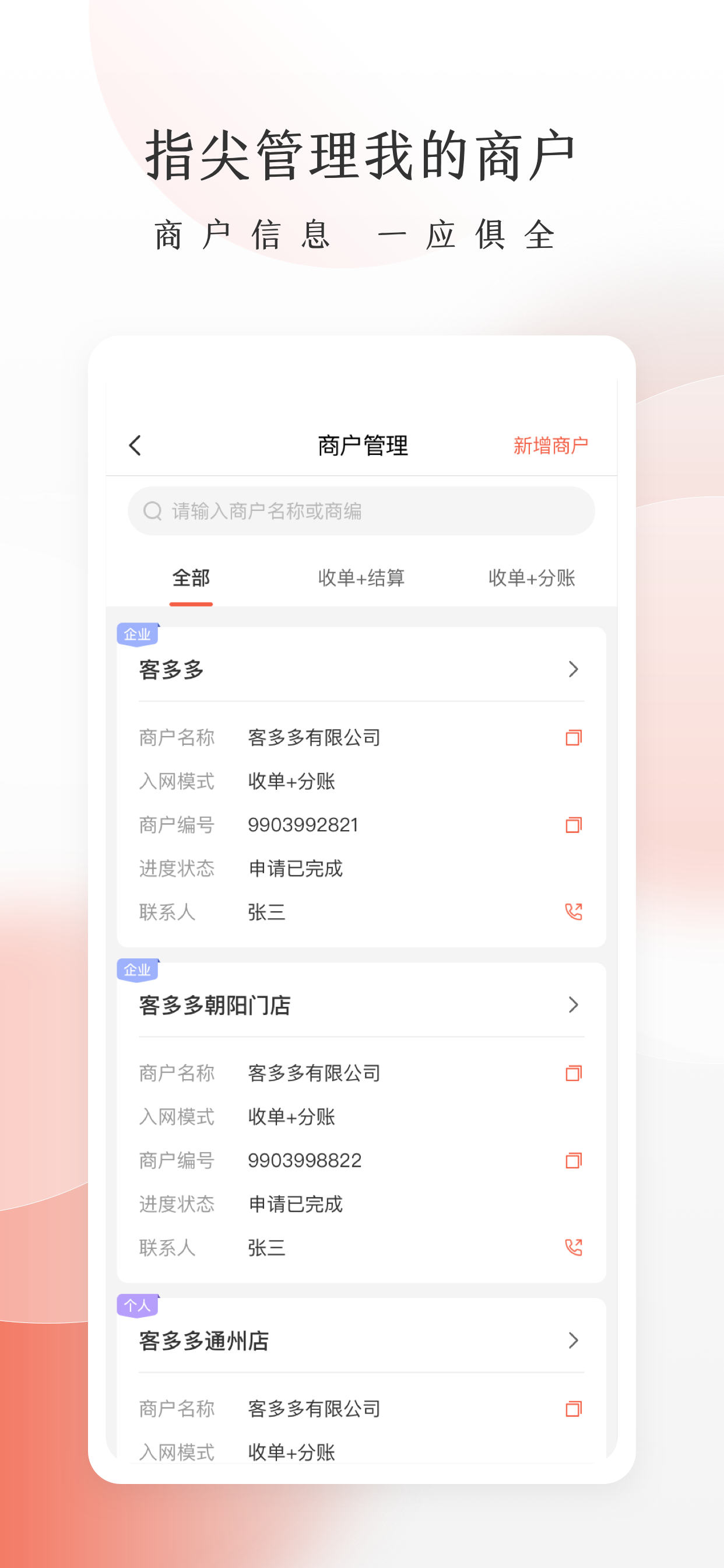Copy merchant number 9903998822
Viewport: 724px width, 1568px height.
[x=574, y=1160]
